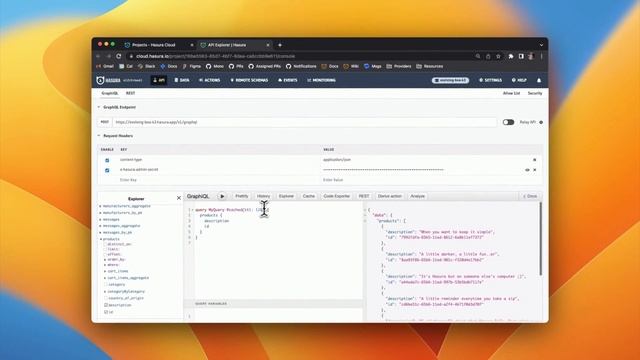Check the country_of_origin field in Explorer
This screenshot has height=360, width=640.
tap(106, 298)
